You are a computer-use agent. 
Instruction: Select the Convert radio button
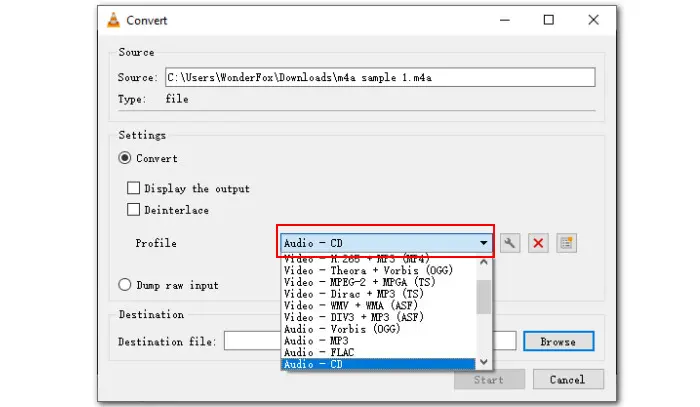click(125, 158)
